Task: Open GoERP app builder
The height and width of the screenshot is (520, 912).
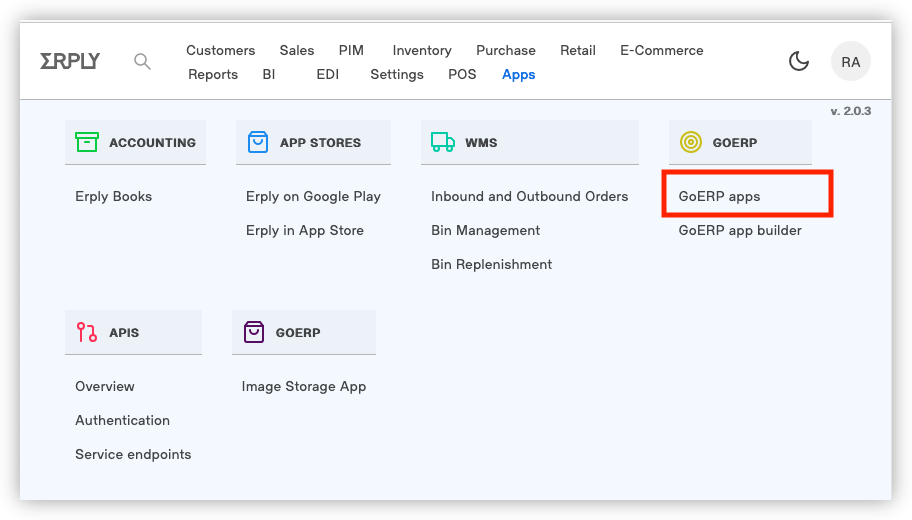Action: 740,230
